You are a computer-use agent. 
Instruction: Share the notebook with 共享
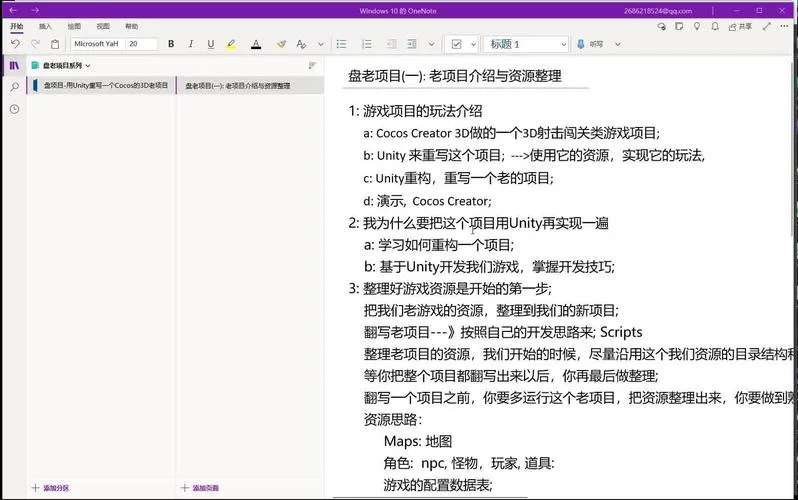[x=740, y=26]
